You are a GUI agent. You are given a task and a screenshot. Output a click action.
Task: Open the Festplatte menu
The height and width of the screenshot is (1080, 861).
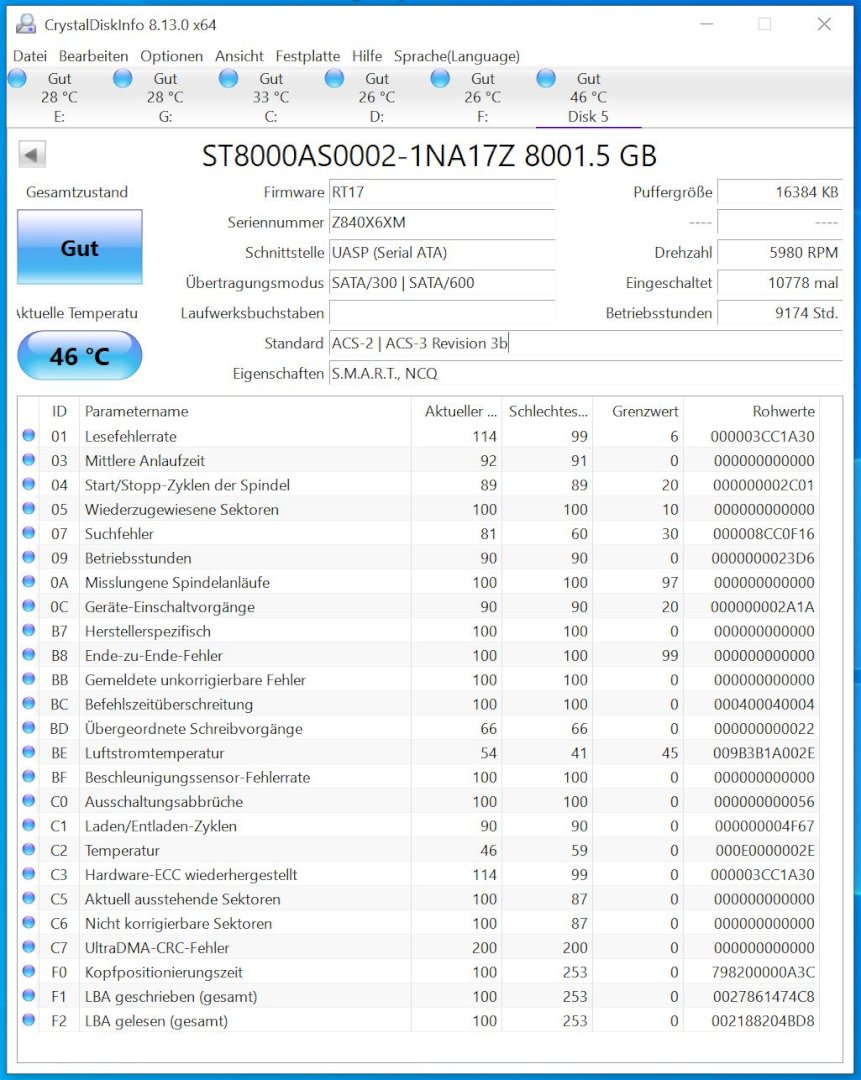point(307,56)
